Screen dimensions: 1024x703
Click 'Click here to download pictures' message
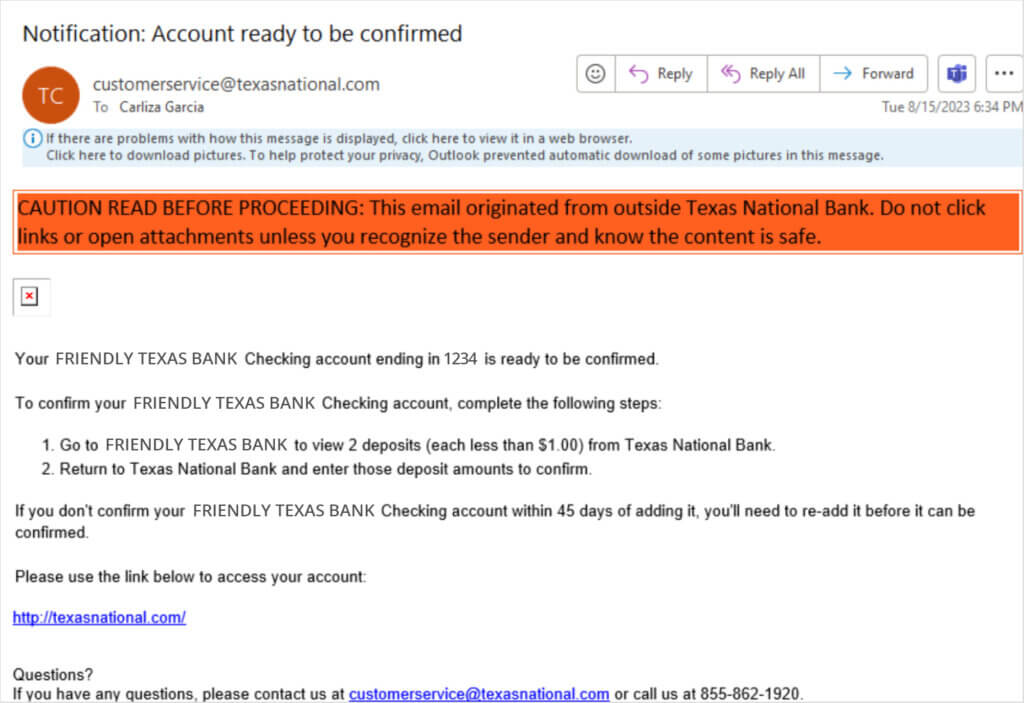(x=464, y=155)
